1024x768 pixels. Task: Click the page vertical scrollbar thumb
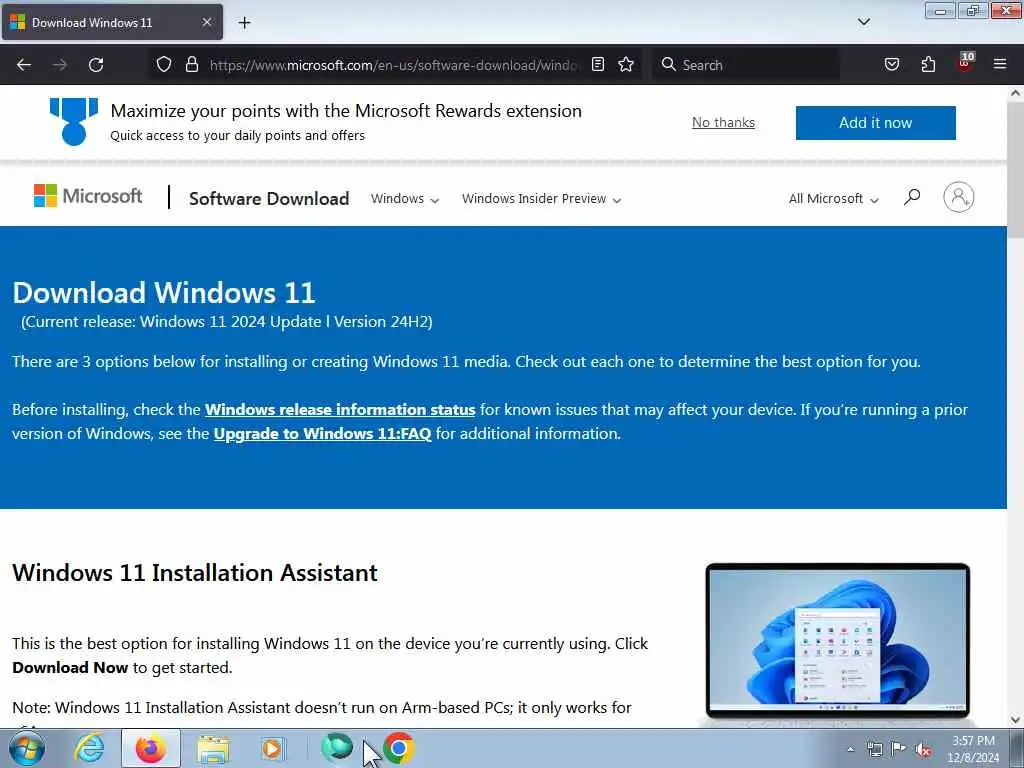click(1015, 170)
